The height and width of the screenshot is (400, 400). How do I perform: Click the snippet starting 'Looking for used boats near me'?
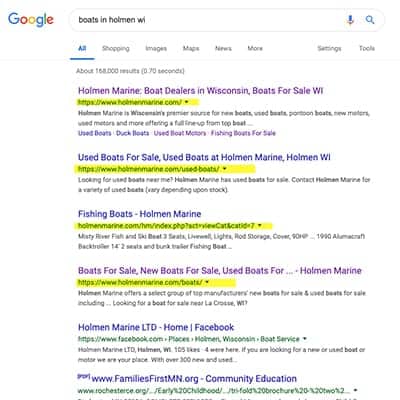point(224,185)
